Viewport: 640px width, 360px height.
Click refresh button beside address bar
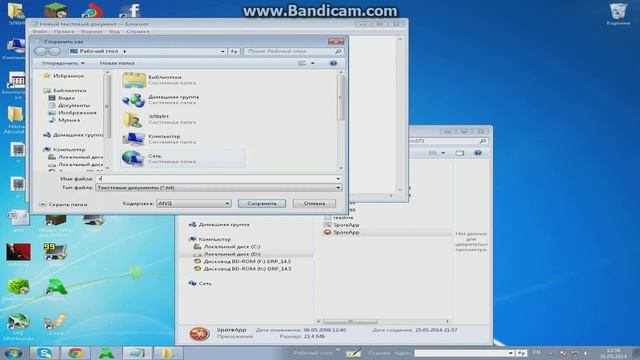tap(234, 51)
